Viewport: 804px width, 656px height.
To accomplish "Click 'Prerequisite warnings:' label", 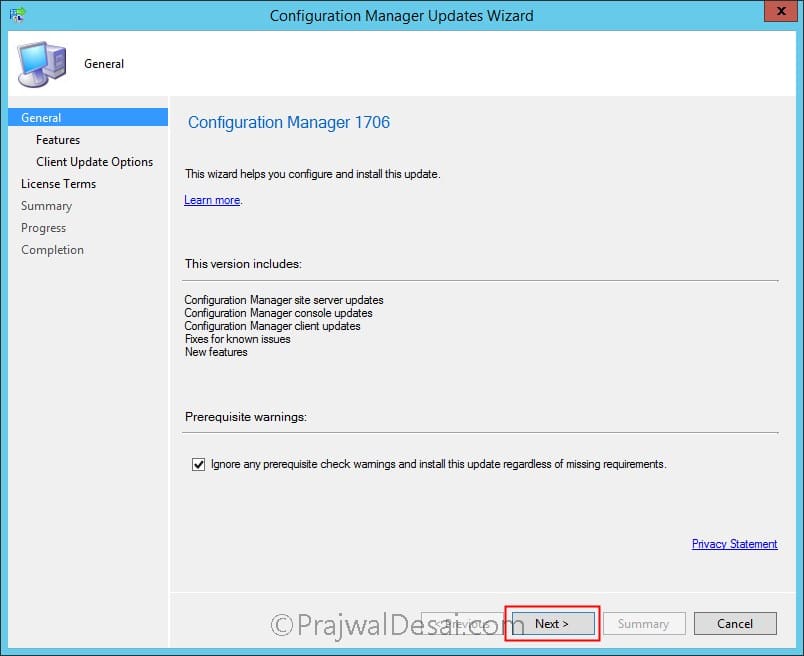I will 246,417.
